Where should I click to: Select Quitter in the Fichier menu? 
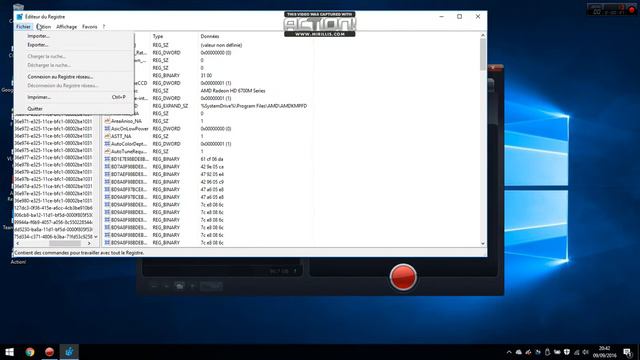point(74,109)
